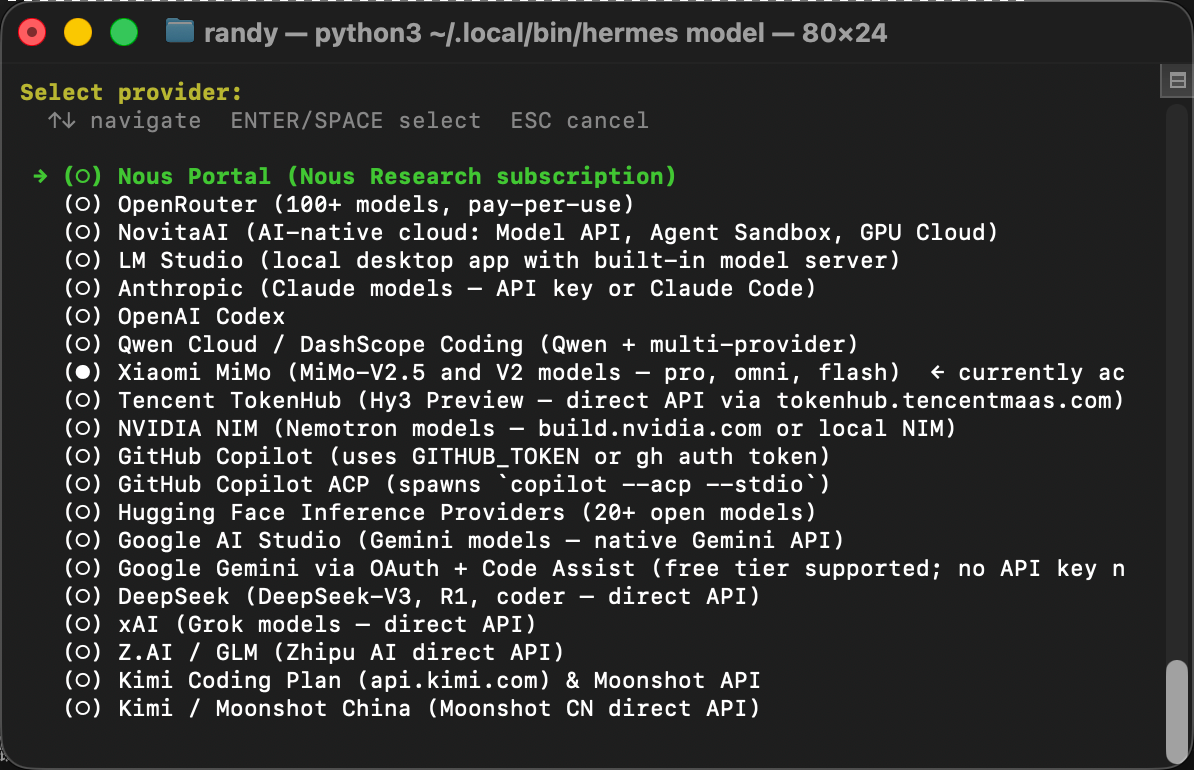The width and height of the screenshot is (1194, 770).
Task: Click the green arrow beside Nous Portal
Action: click(40, 177)
